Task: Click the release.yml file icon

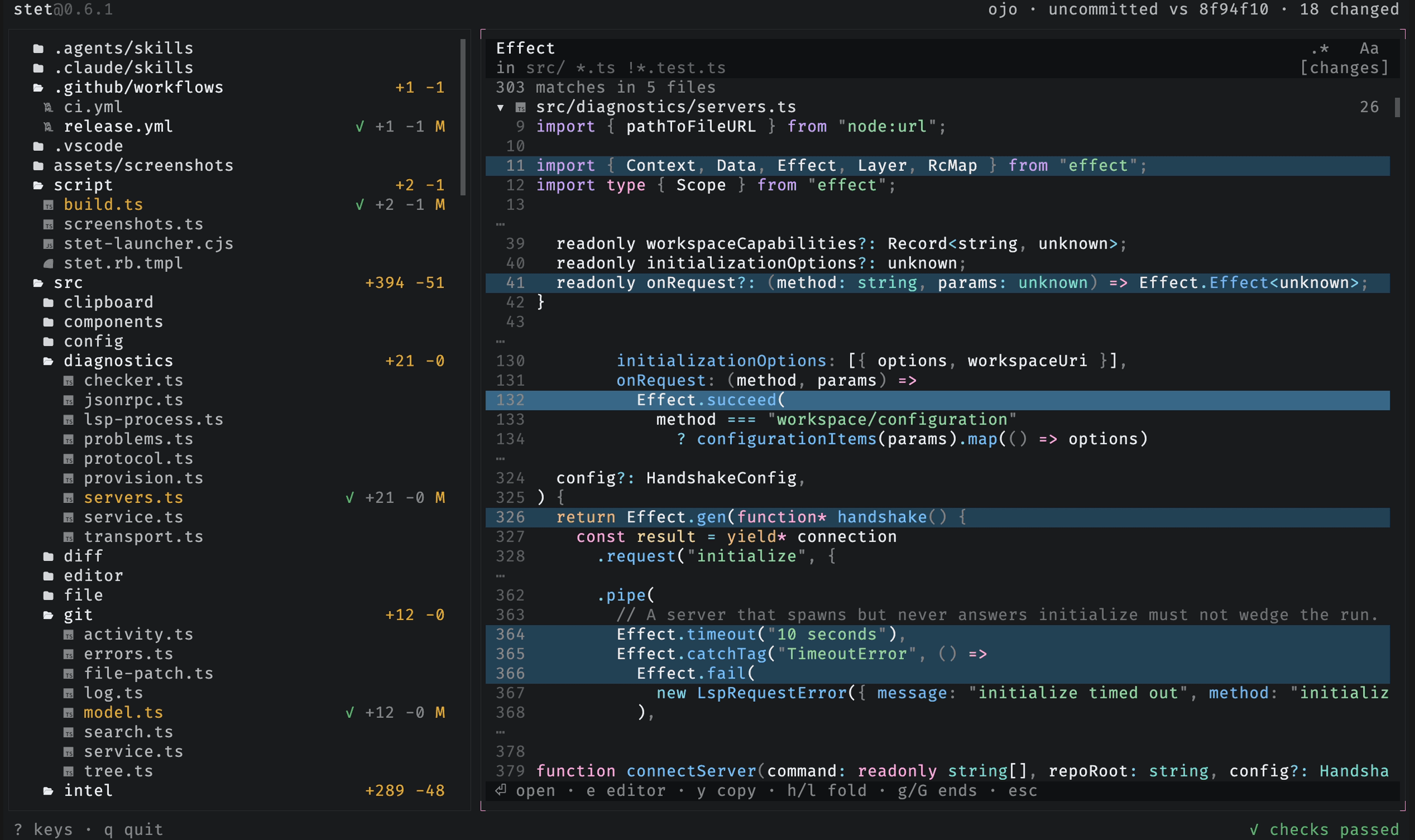Action: [49, 127]
